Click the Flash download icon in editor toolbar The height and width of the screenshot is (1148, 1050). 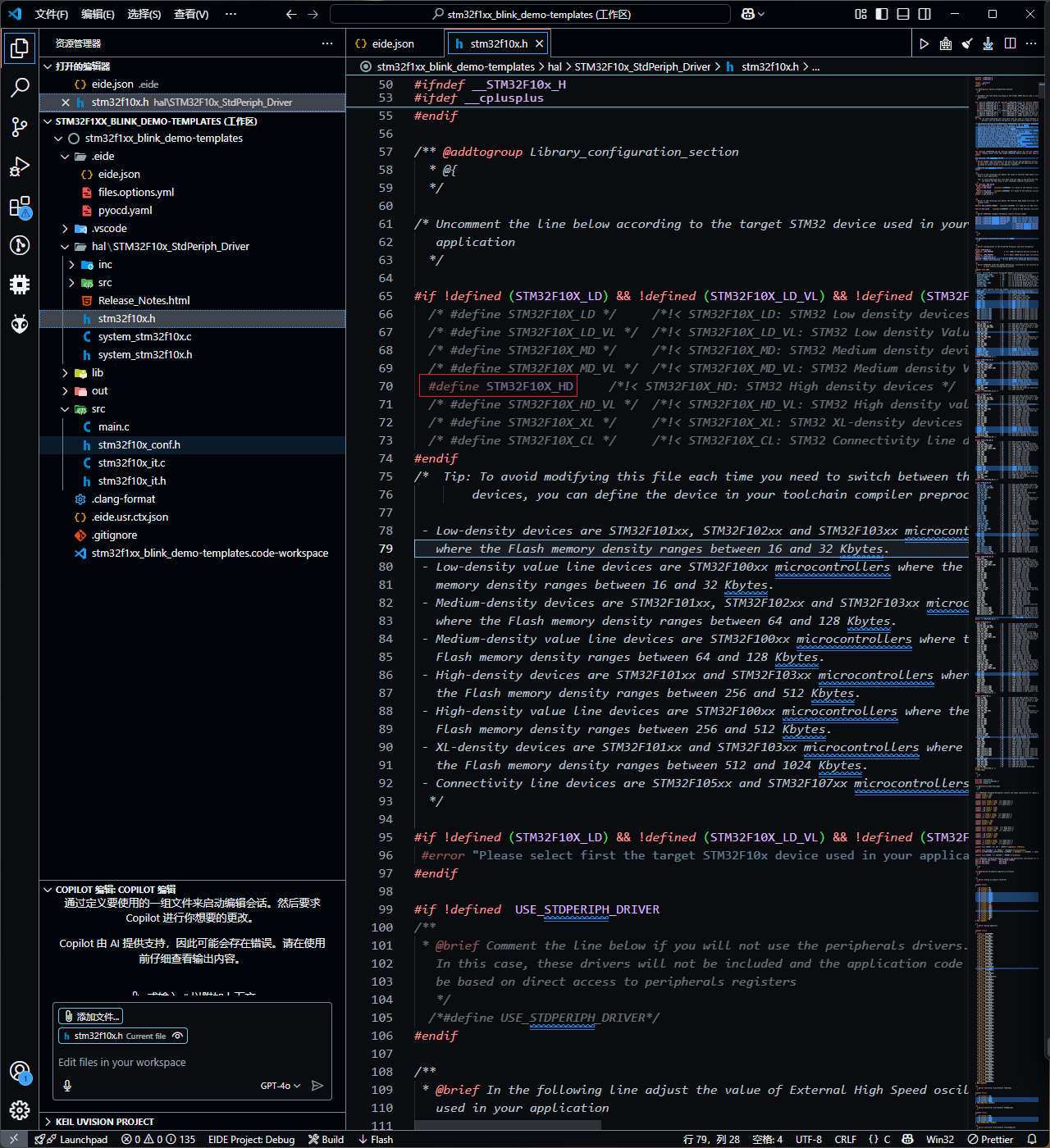click(x=988, y=44)
